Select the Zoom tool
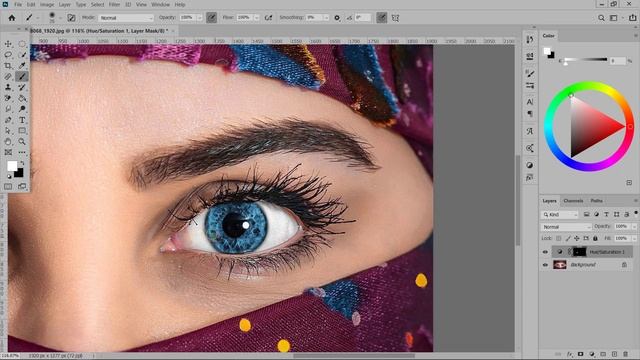This screenshot has height=360, width=640. pos(22,141)
